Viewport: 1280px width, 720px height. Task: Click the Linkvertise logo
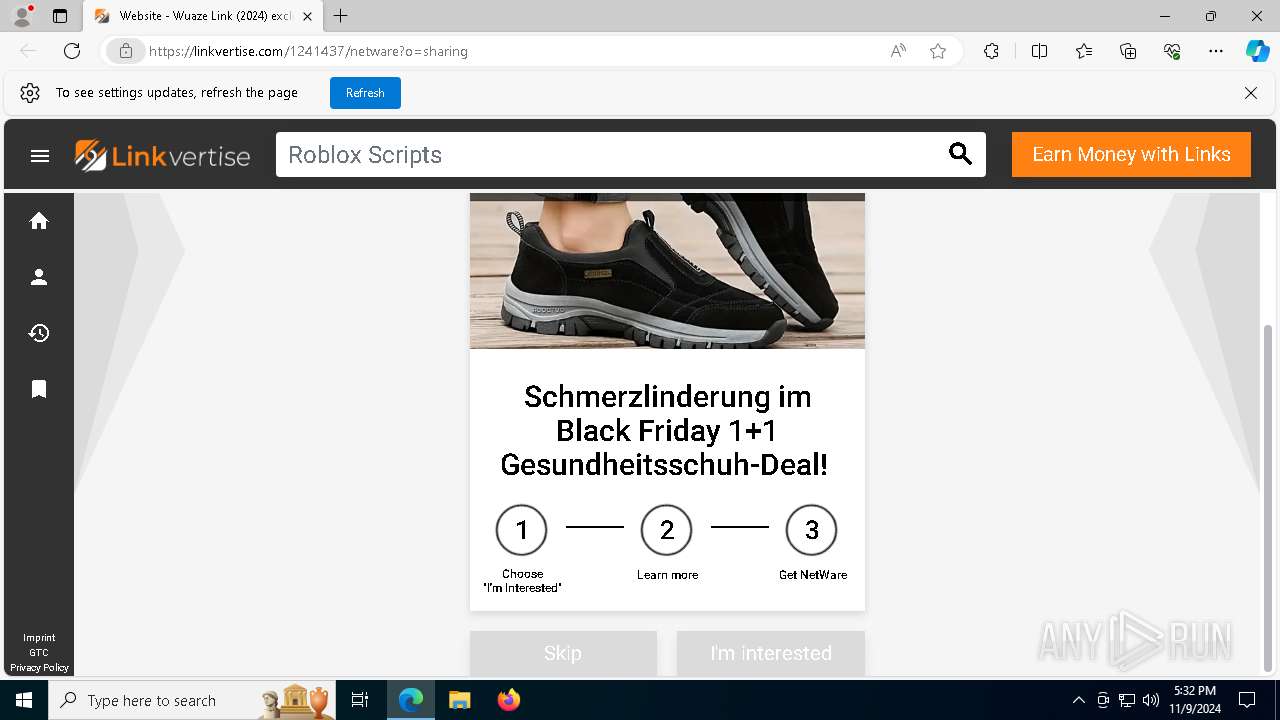pyautogui.click(x=162, y=155)
